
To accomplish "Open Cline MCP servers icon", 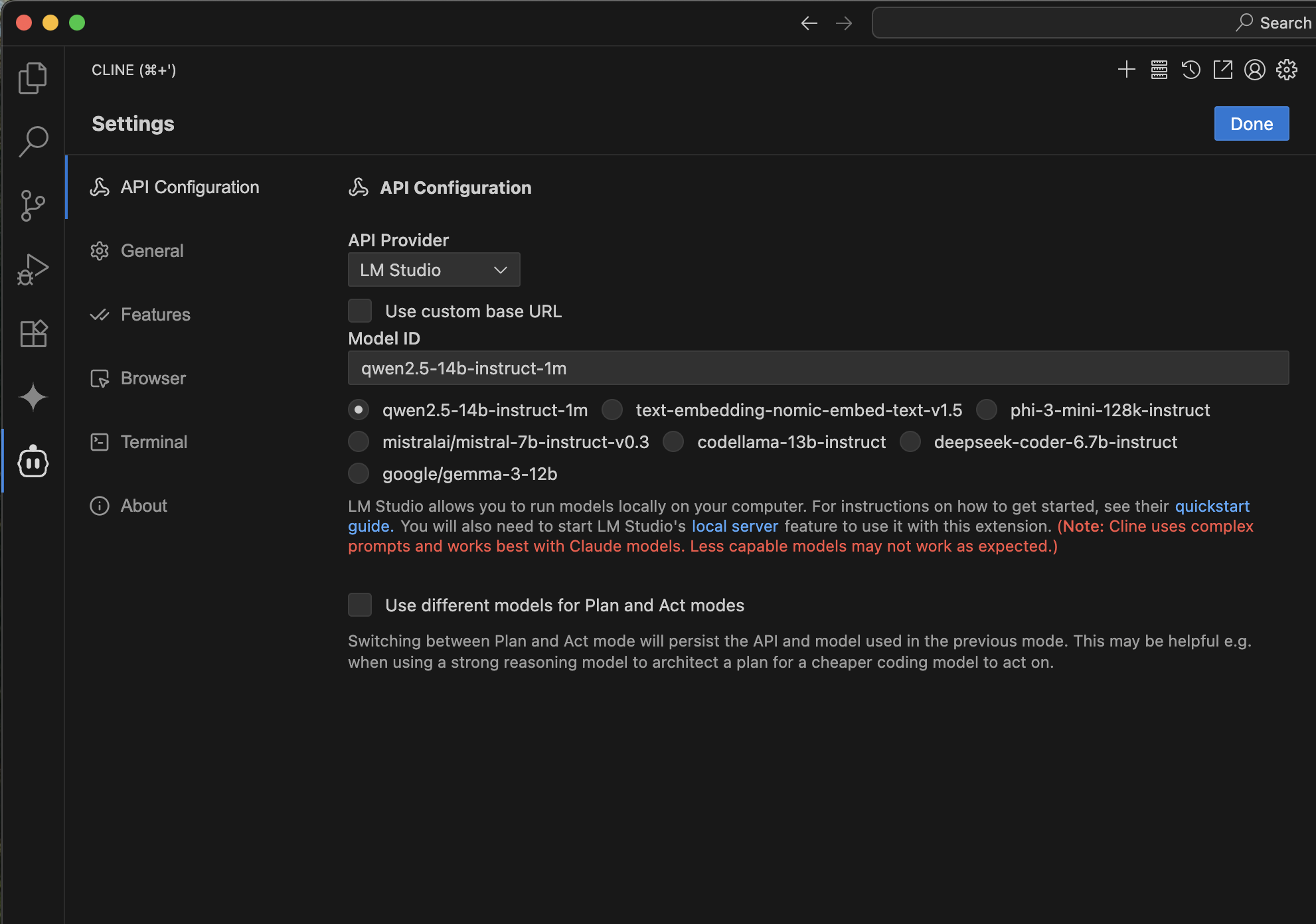I will tap(1159, 70).
